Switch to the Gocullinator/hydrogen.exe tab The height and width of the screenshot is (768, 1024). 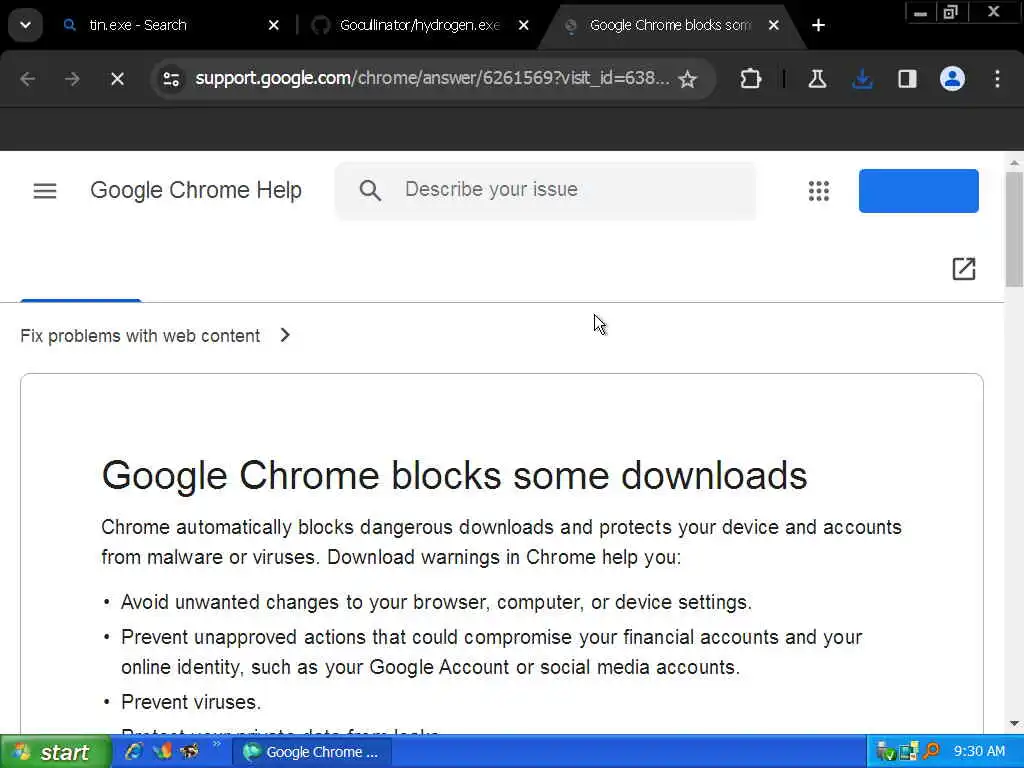(x=419, y=25)
